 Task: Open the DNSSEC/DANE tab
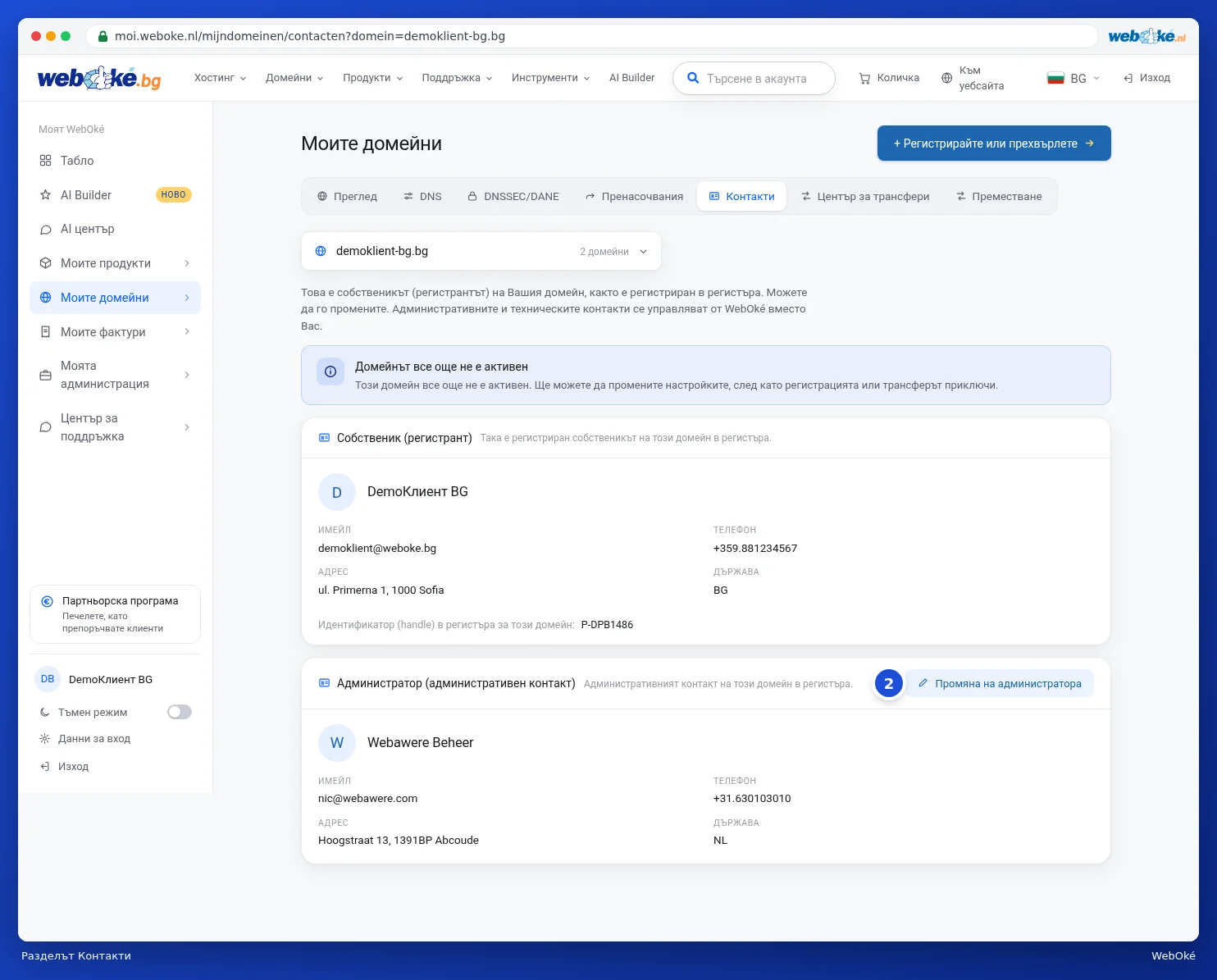[x=513, y=197]
